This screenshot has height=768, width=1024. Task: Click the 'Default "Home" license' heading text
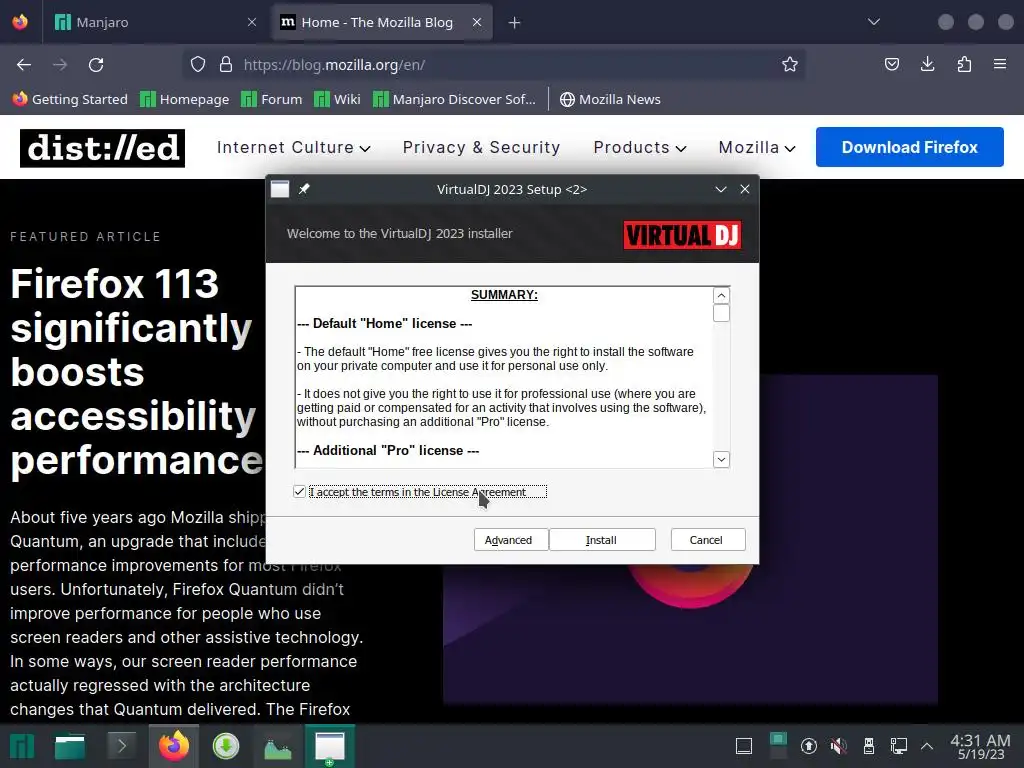coord(385,323)
